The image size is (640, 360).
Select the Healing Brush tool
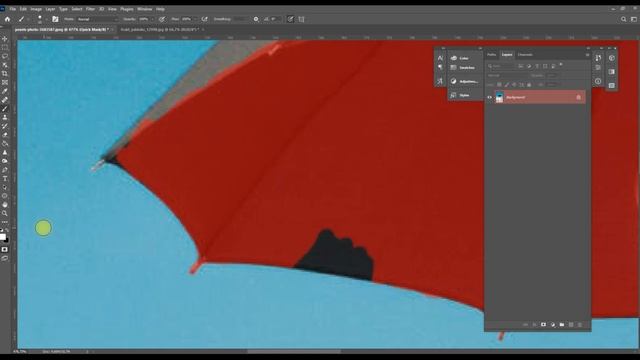click(5, 100)
